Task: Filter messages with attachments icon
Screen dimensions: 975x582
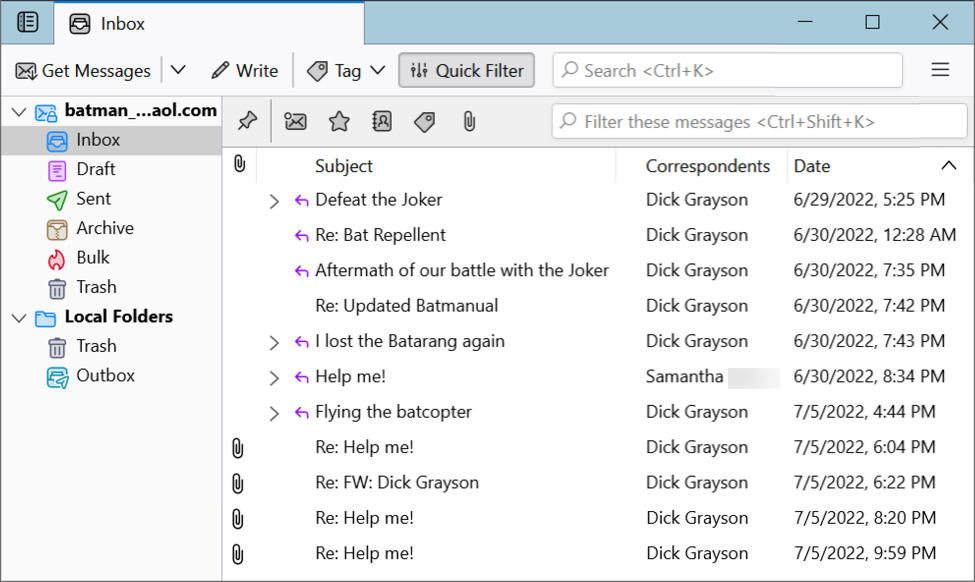Action: pos(467,122)
